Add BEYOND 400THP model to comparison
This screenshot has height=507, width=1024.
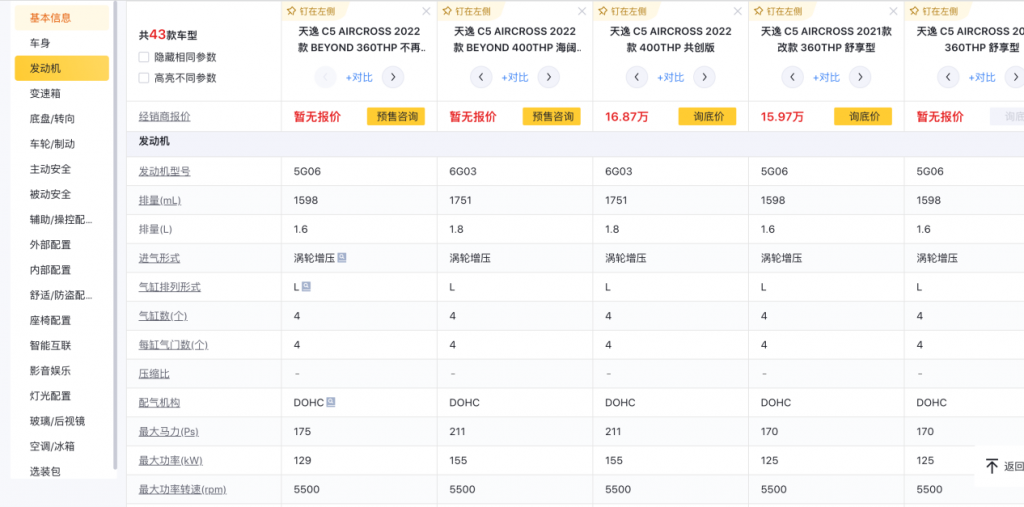click(515, 78)
